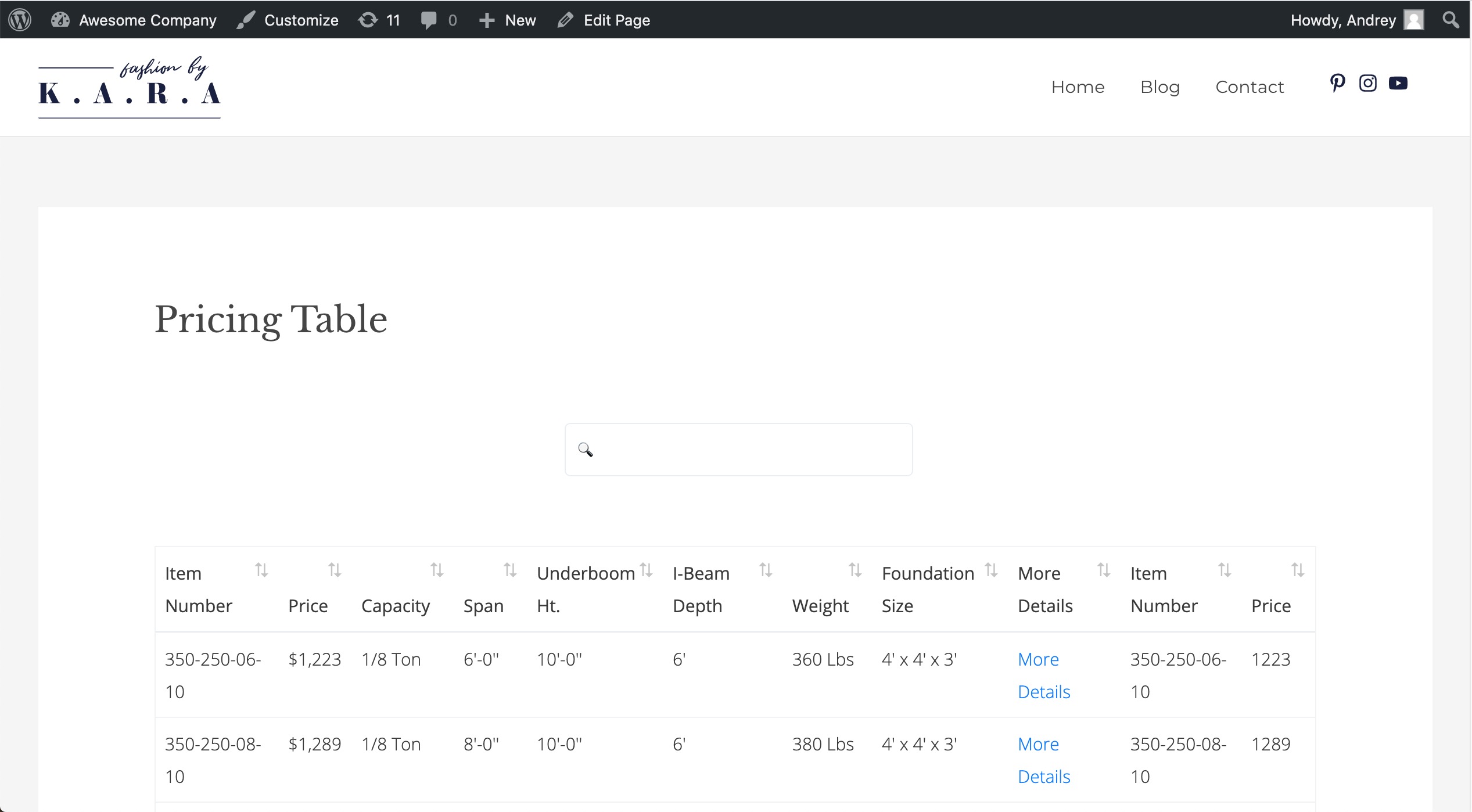Click the fashion by KARA logo

click(x=130, y=87)
